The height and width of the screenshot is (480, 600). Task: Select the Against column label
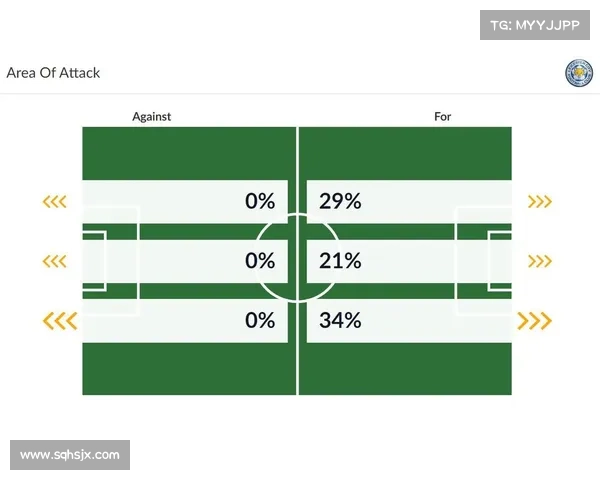click(x=152, y=116)
